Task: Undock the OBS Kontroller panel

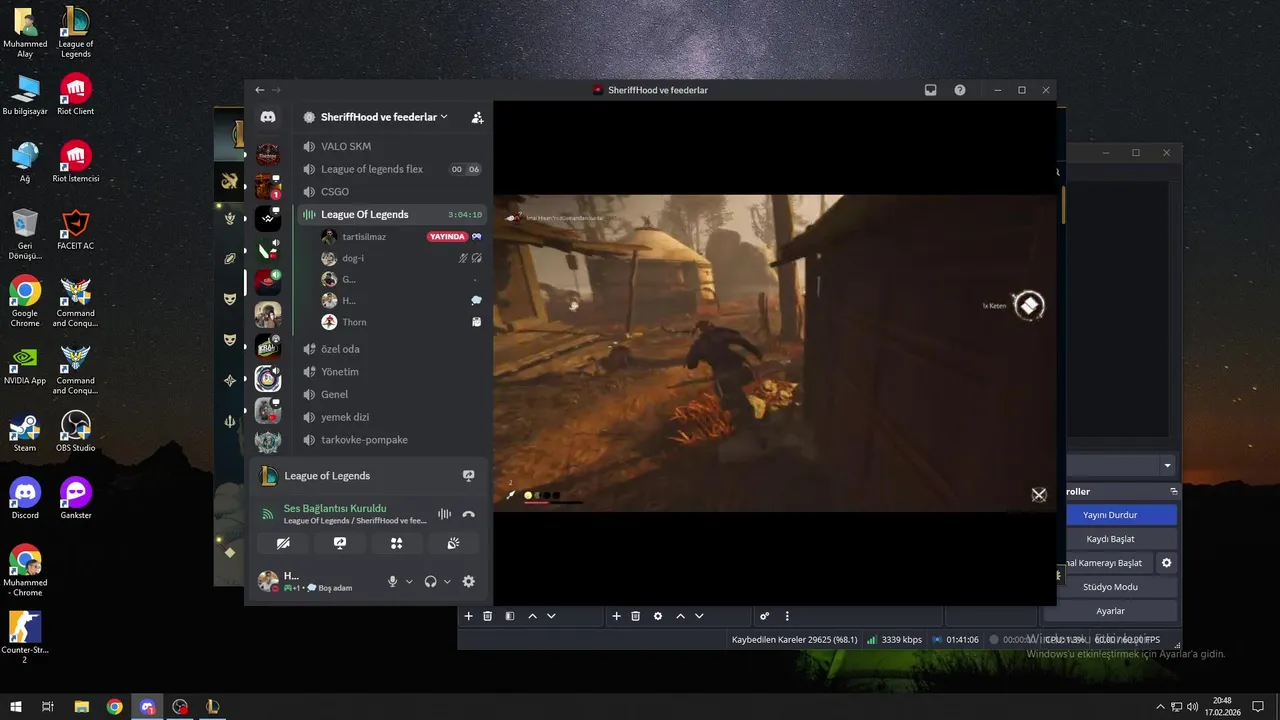Action: click(x=1174, y=491)
